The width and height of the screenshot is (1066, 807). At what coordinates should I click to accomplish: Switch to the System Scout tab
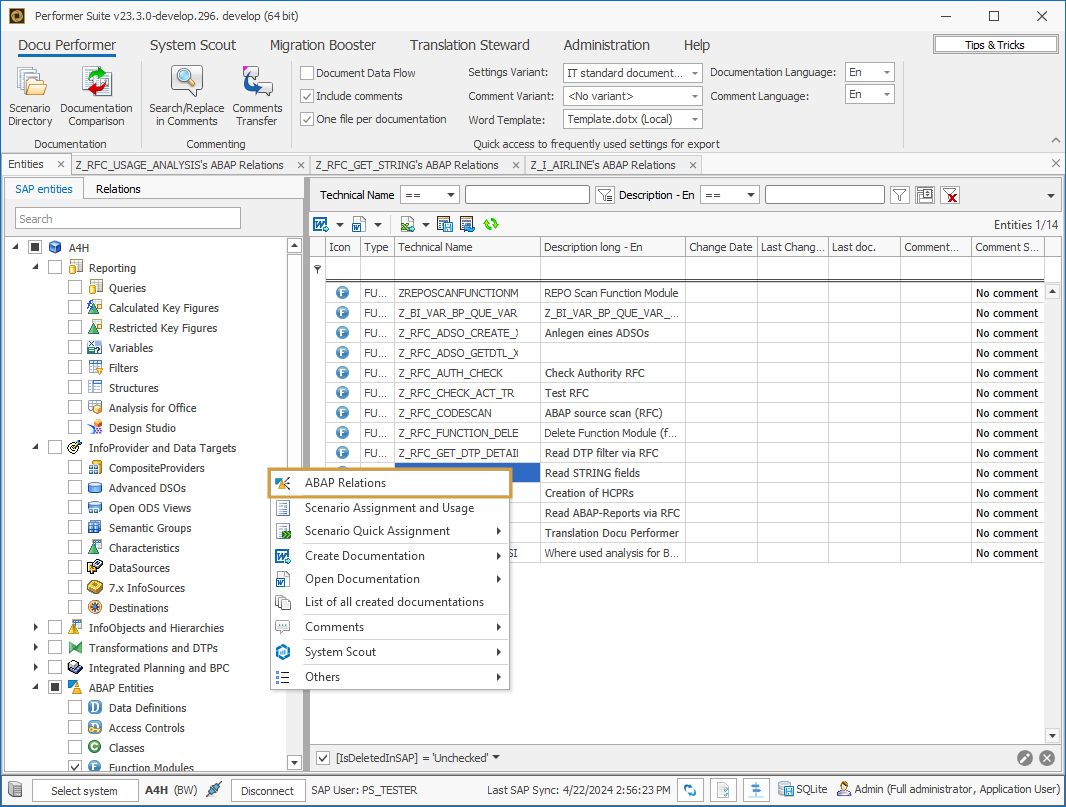pyautogui.click(x=193, y=45)
